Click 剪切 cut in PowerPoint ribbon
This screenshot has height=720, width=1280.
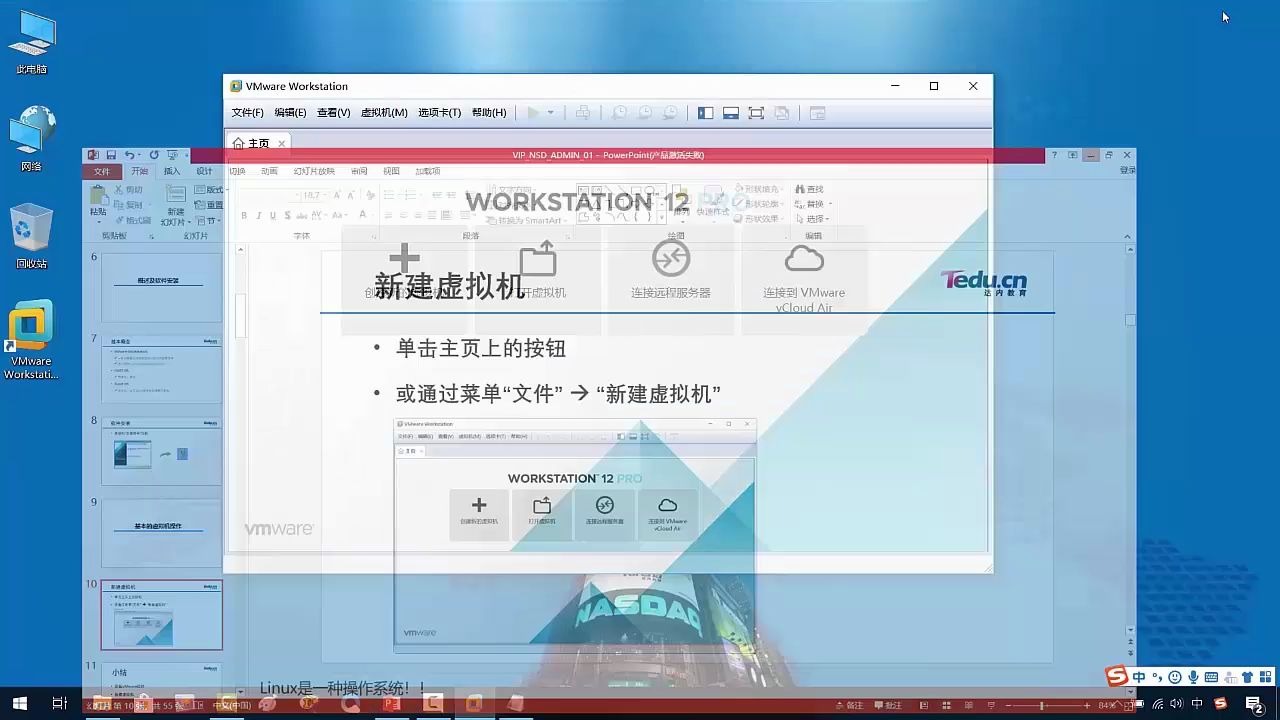coord(128,190)
